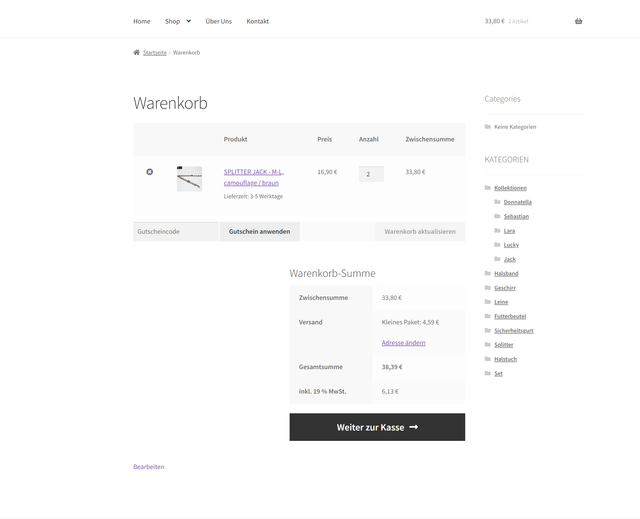
Task: Select the Gesamtsumme value 38,39 €
Action: point(392,367)
